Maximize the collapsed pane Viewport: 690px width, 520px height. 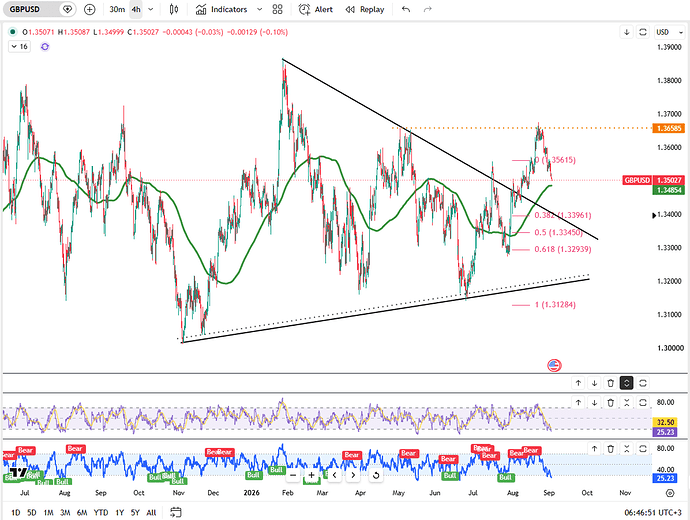tap(643, 383)
